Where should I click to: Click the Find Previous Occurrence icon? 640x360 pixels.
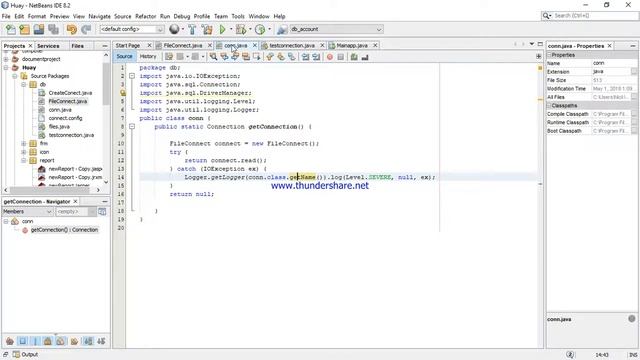[x=224, y=57]
